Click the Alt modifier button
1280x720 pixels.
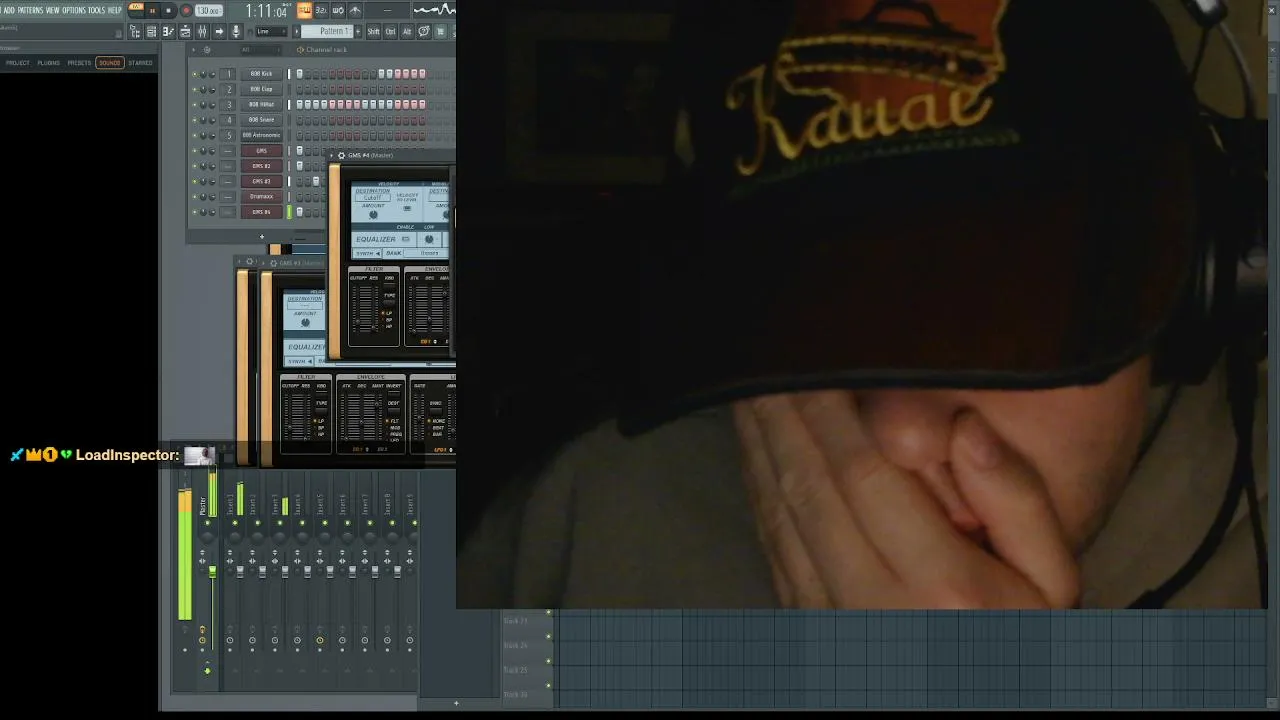(407, 32)
